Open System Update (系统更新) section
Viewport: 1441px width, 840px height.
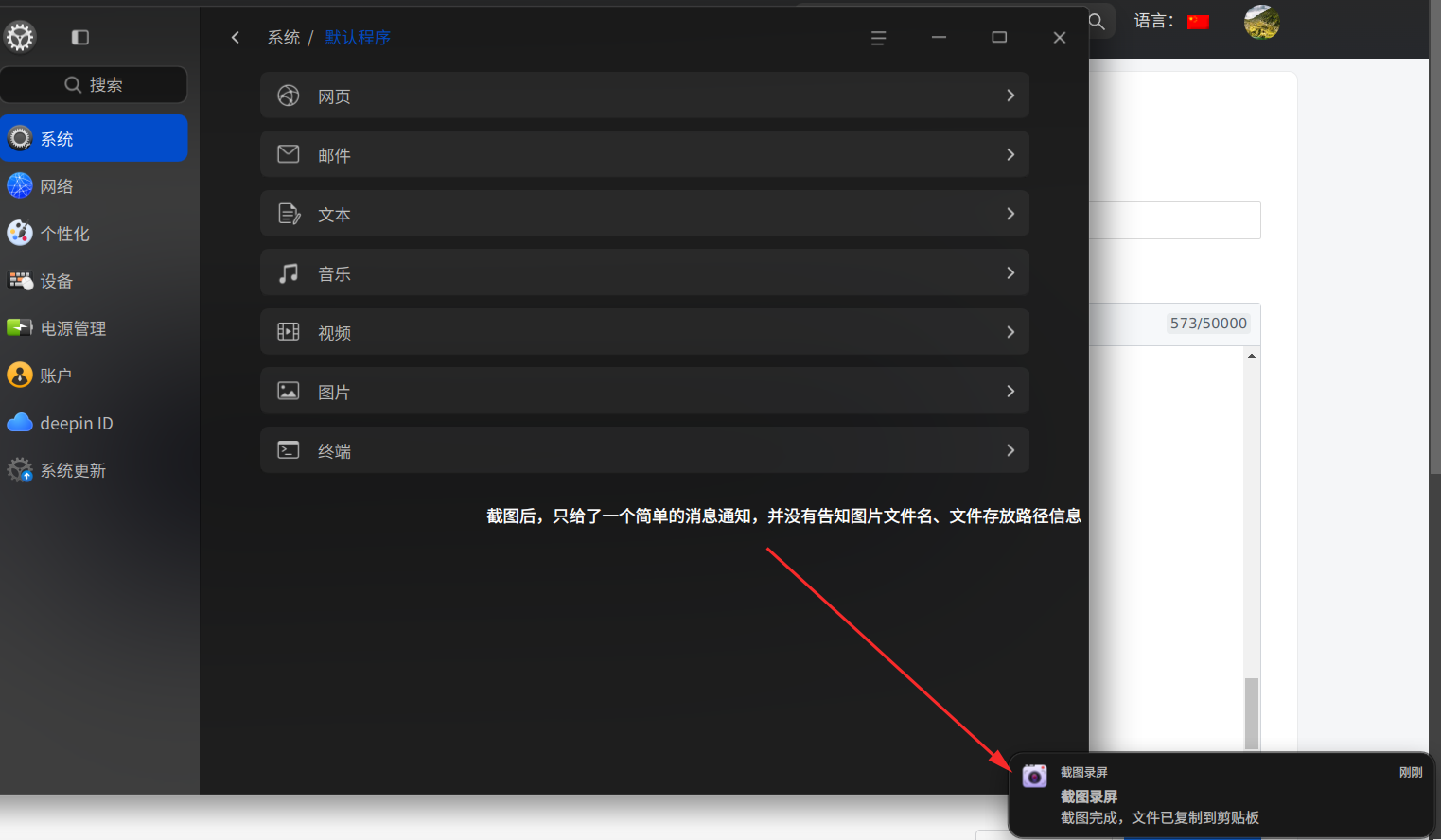[x=94, y=470]
